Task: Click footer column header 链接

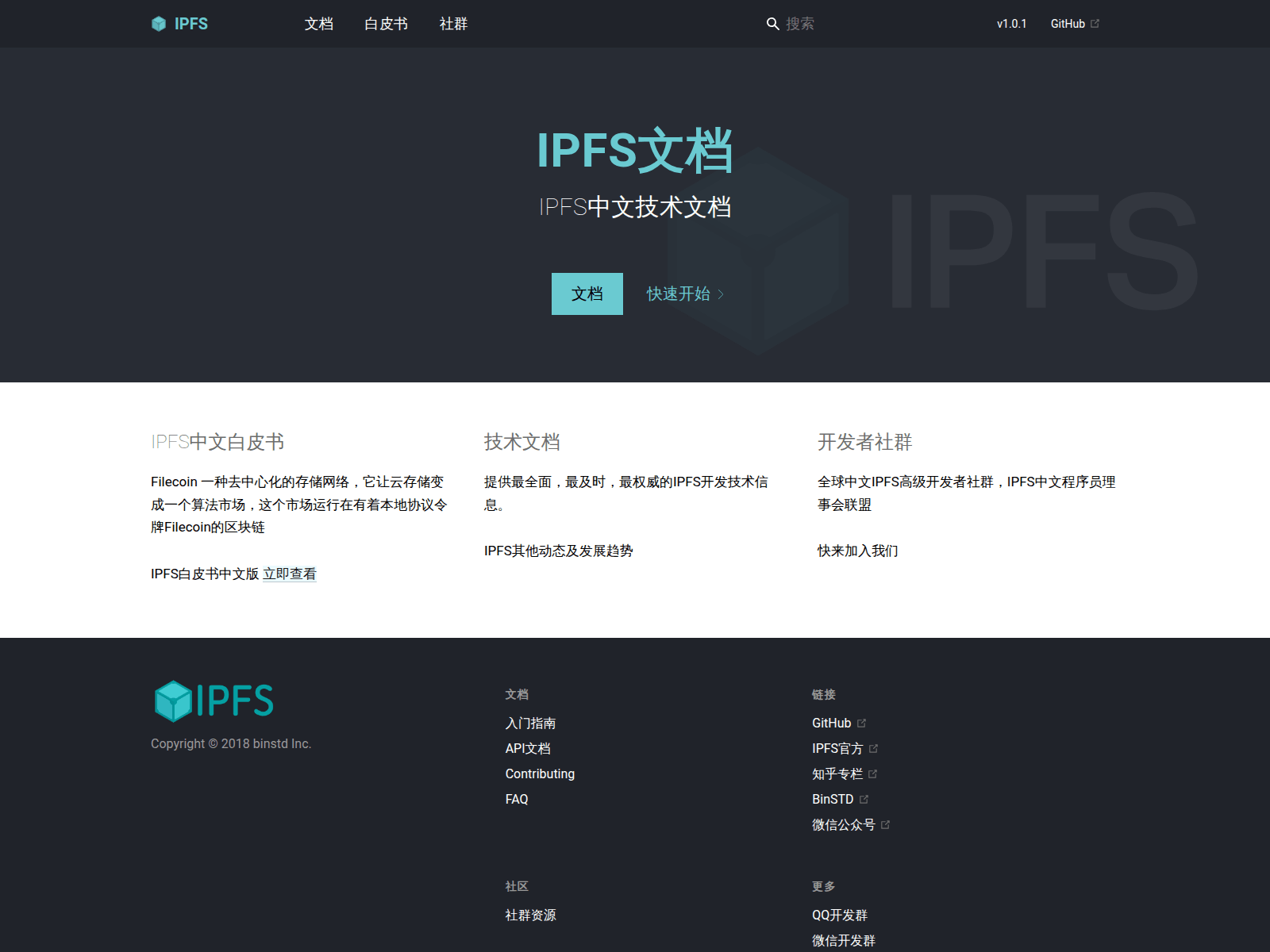Action: [x=824, y=694]
